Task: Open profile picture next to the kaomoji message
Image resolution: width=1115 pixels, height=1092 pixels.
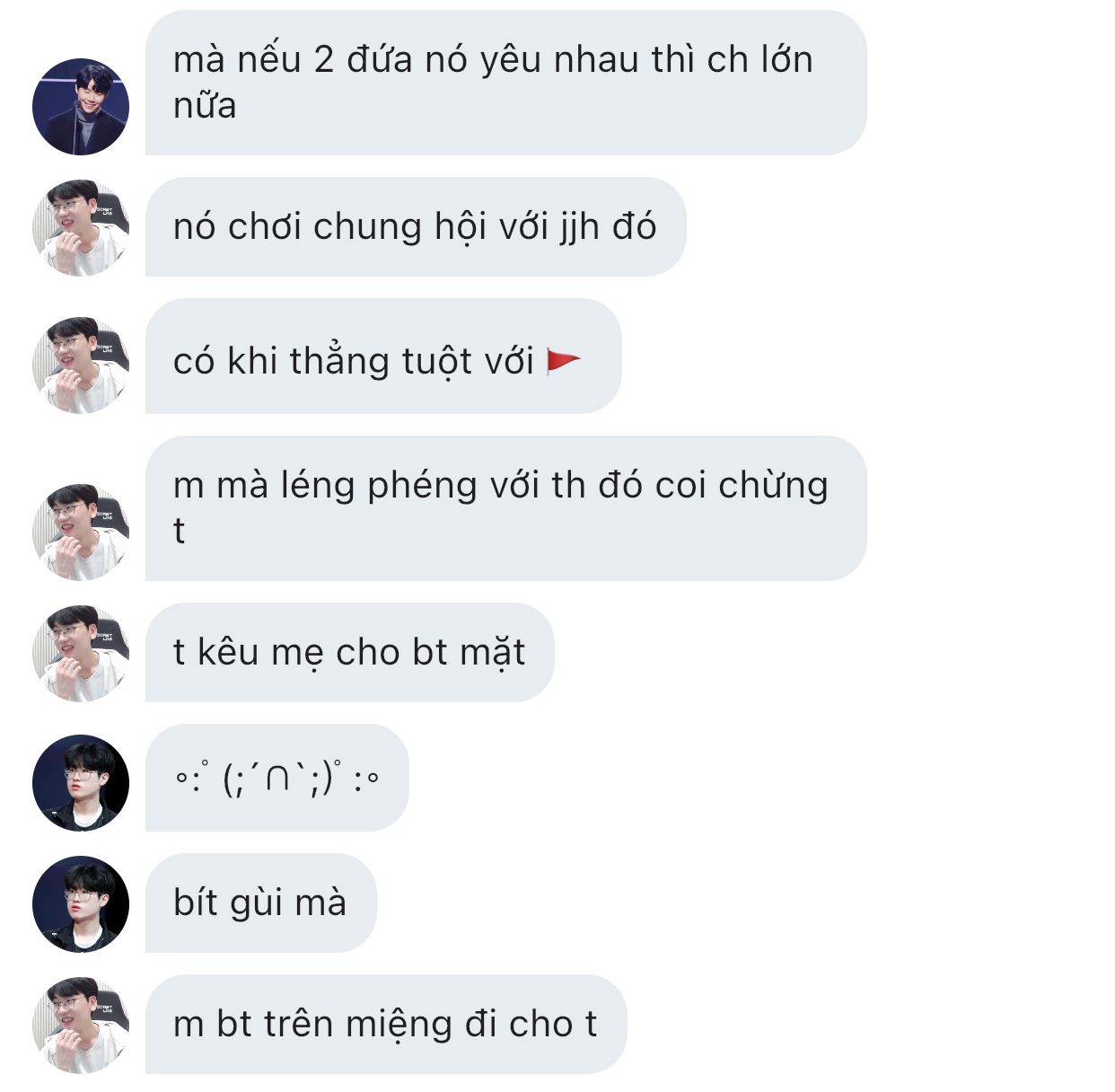Action: coord(81,783)
